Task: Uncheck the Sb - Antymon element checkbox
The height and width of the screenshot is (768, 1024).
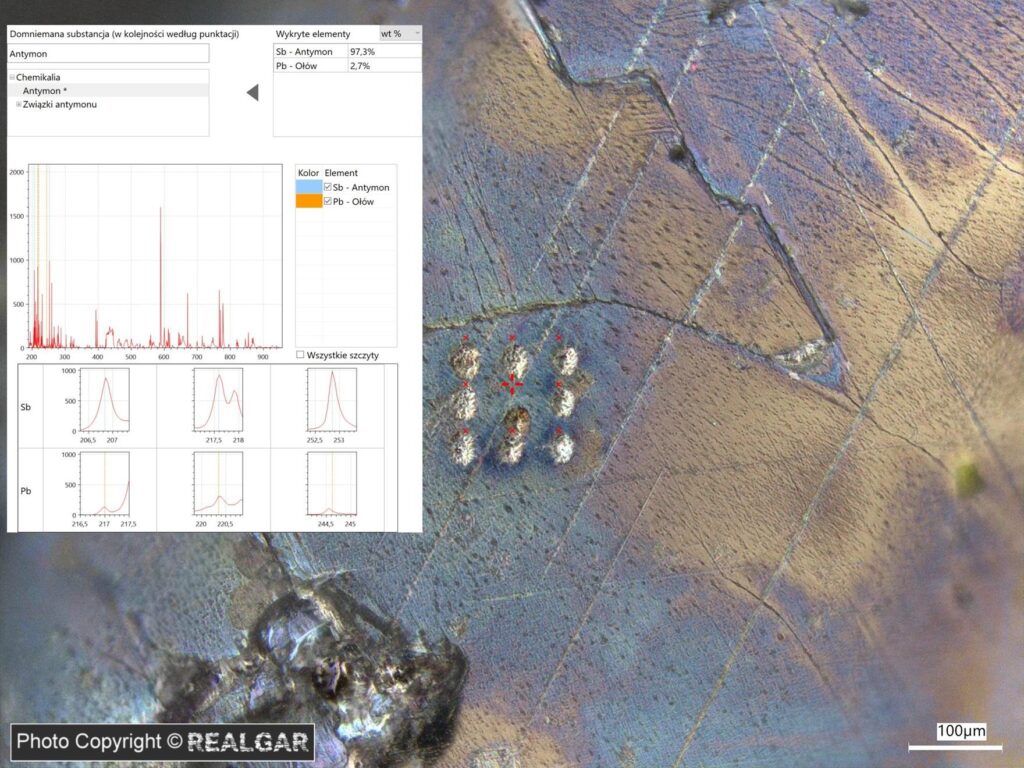Action: pyautogui.click(x=328, y=187)
